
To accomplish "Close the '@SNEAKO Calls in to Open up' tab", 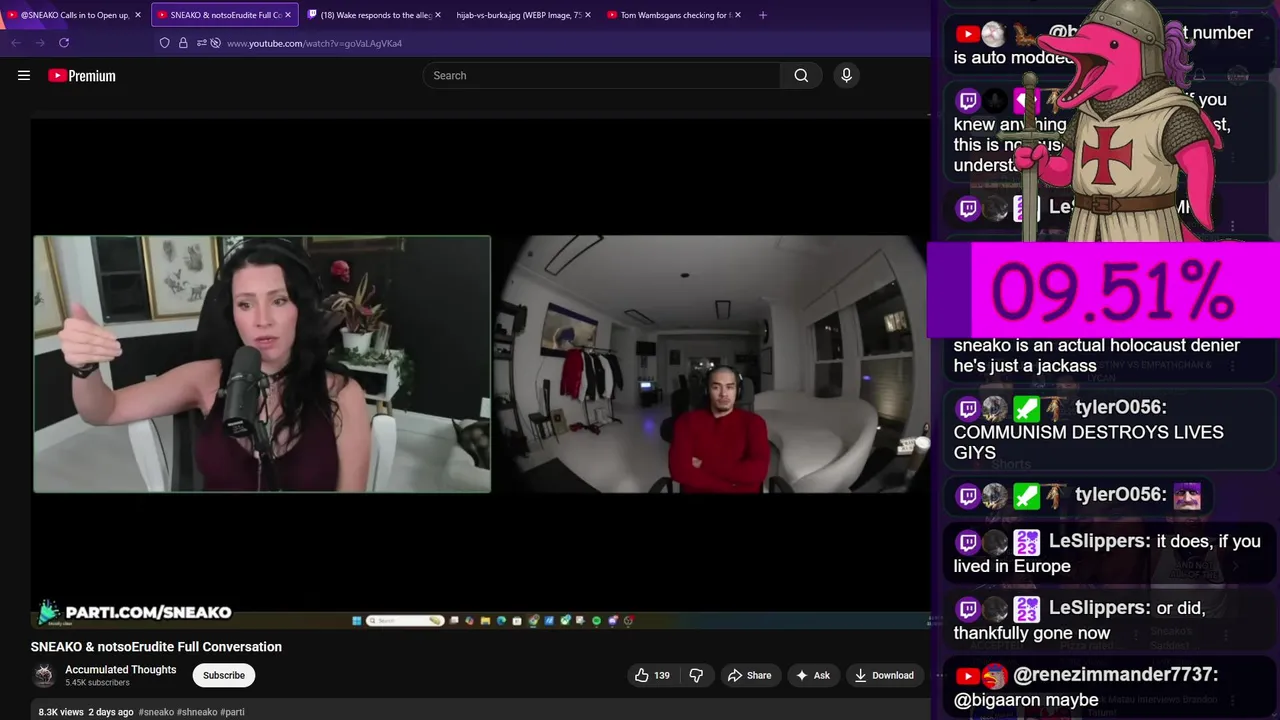I will [x=138, y=15].
